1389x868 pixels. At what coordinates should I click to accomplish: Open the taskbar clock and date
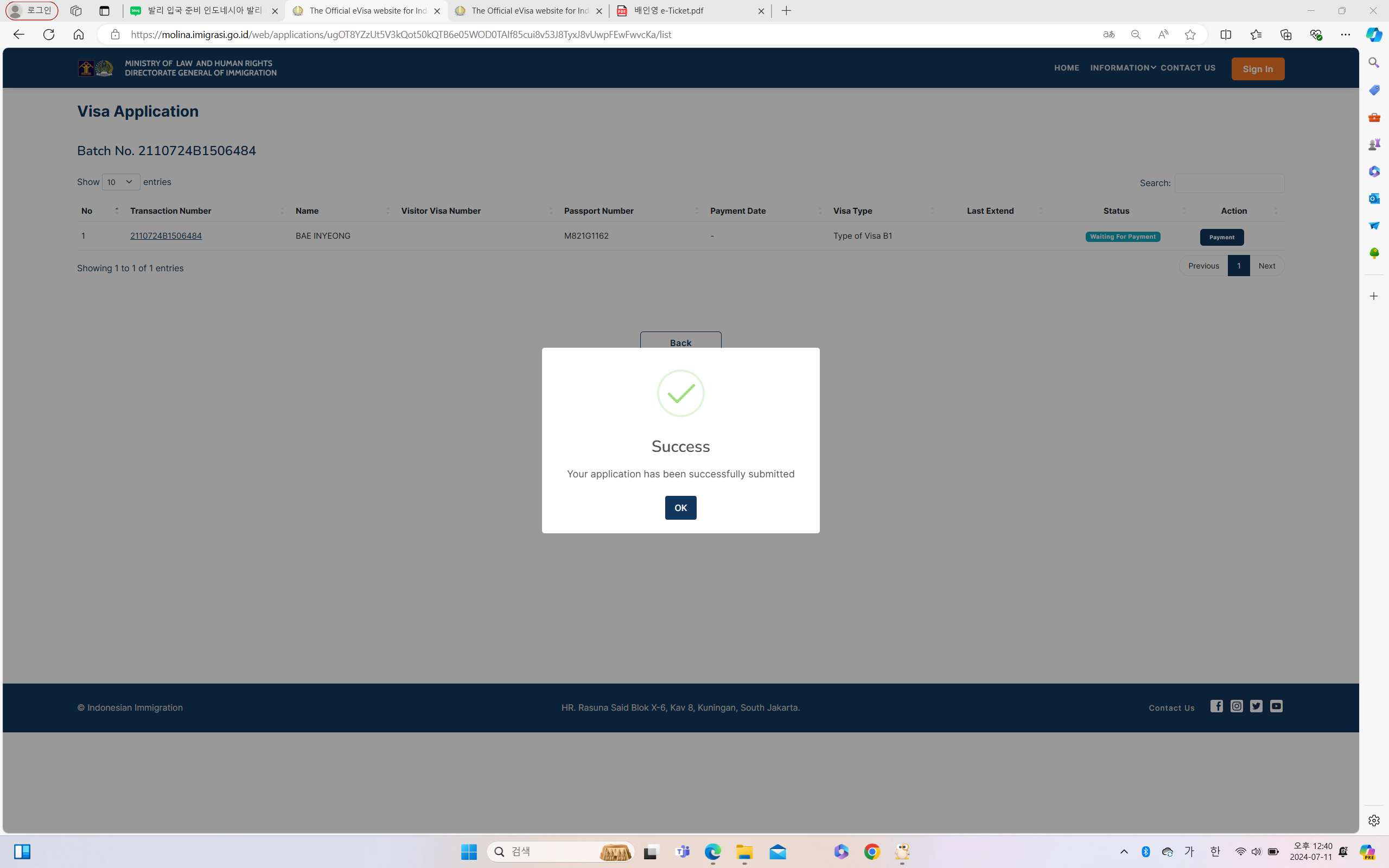tap(1310, 852)
